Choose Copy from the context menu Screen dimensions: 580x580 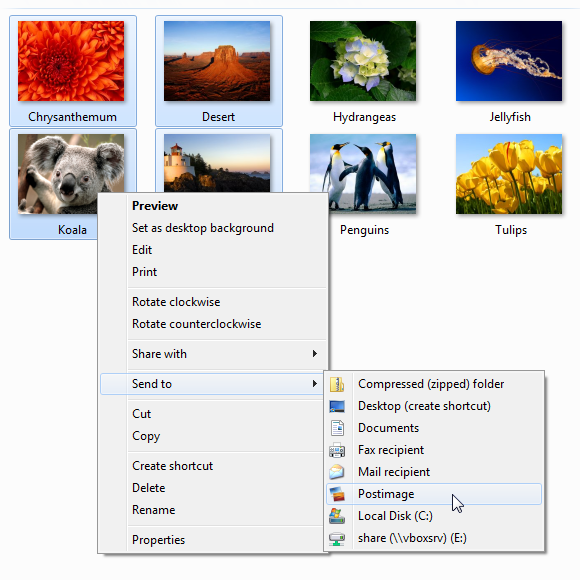tap(146, 436)
